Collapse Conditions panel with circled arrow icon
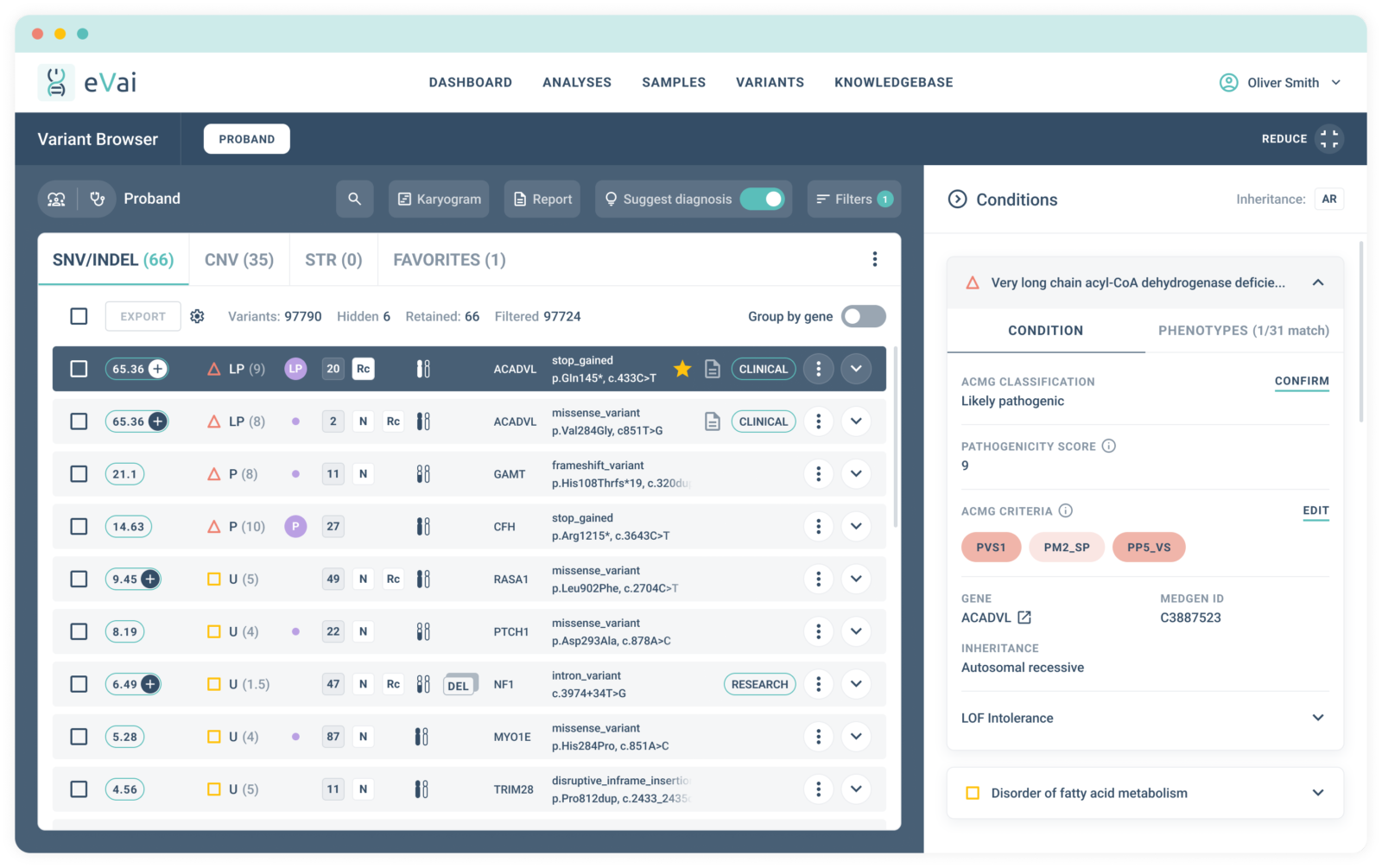1382x868 pixels. (957, 200)
